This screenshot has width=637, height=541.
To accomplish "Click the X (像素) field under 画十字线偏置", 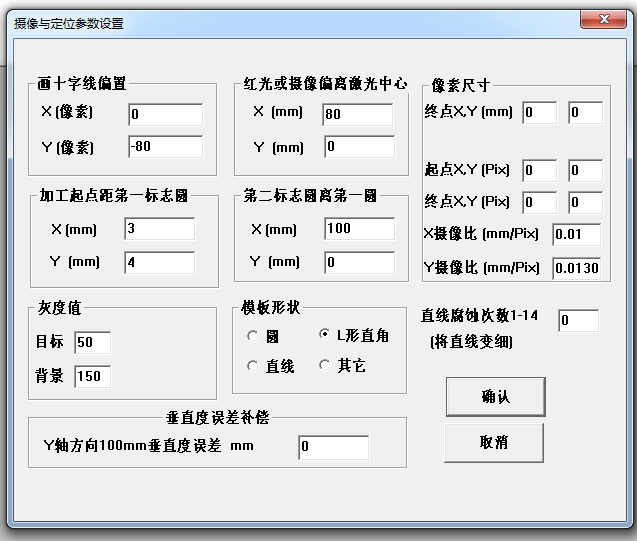I will pos(165,114).
